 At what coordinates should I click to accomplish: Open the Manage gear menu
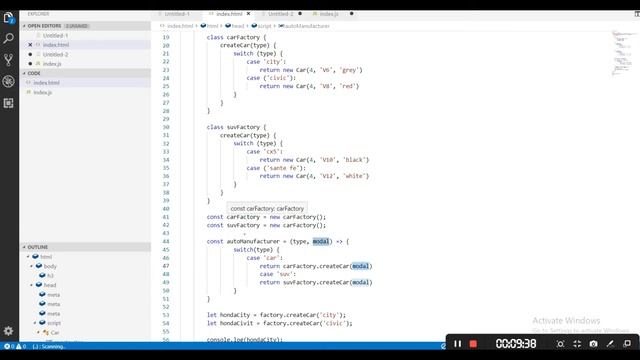point(9,331)
